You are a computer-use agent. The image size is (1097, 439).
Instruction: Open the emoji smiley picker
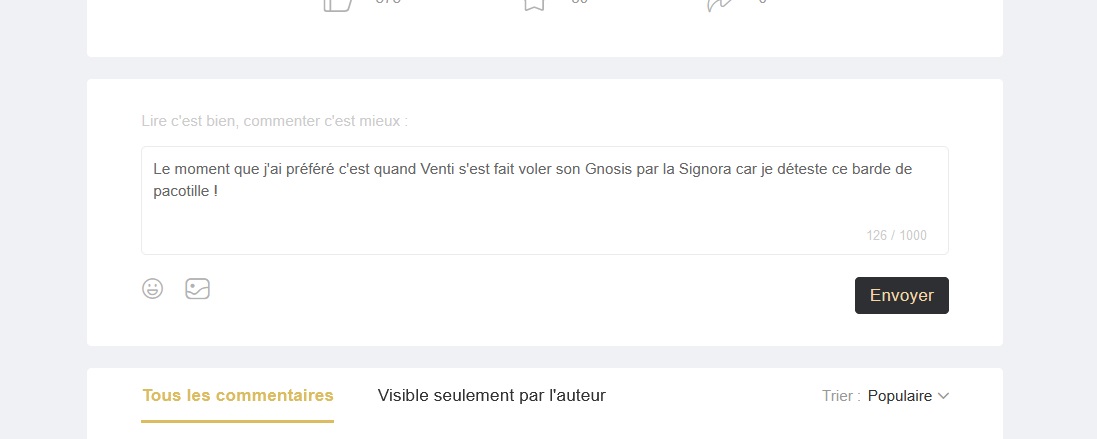[x=153, y=288]
